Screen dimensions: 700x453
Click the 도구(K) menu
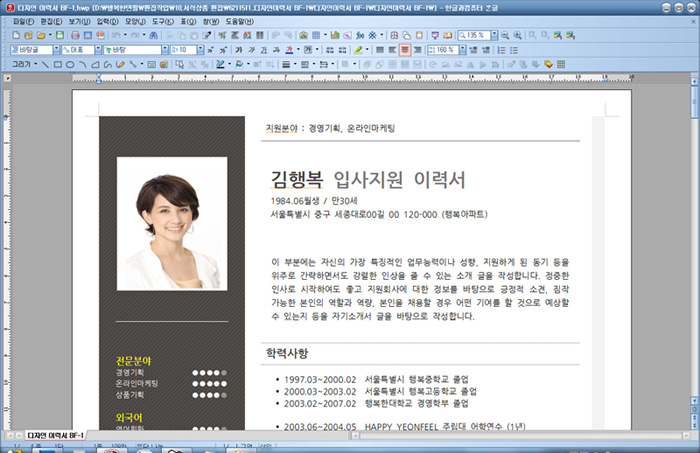tap(163, 21)
